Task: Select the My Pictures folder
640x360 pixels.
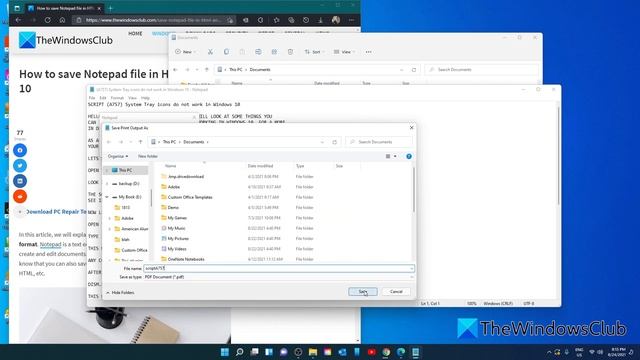Action: [x=175, y=238]
